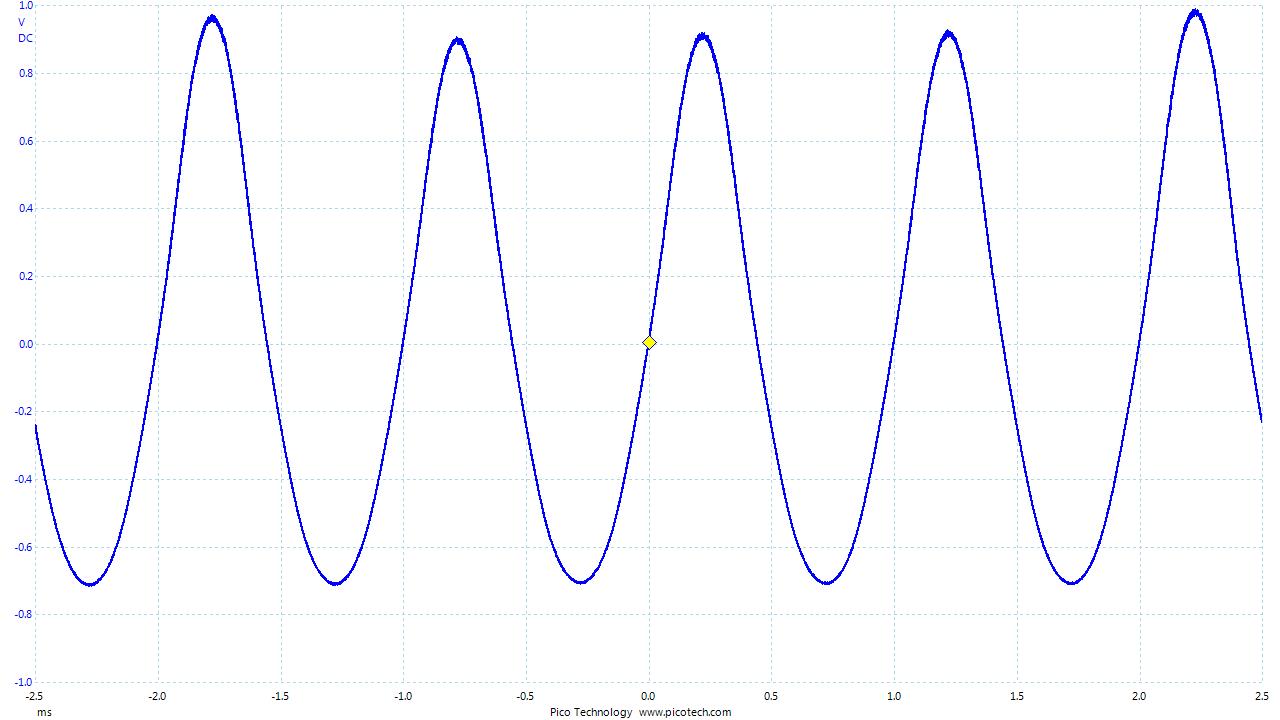Click the -1.0 voltage axis label

coord(24,682)
